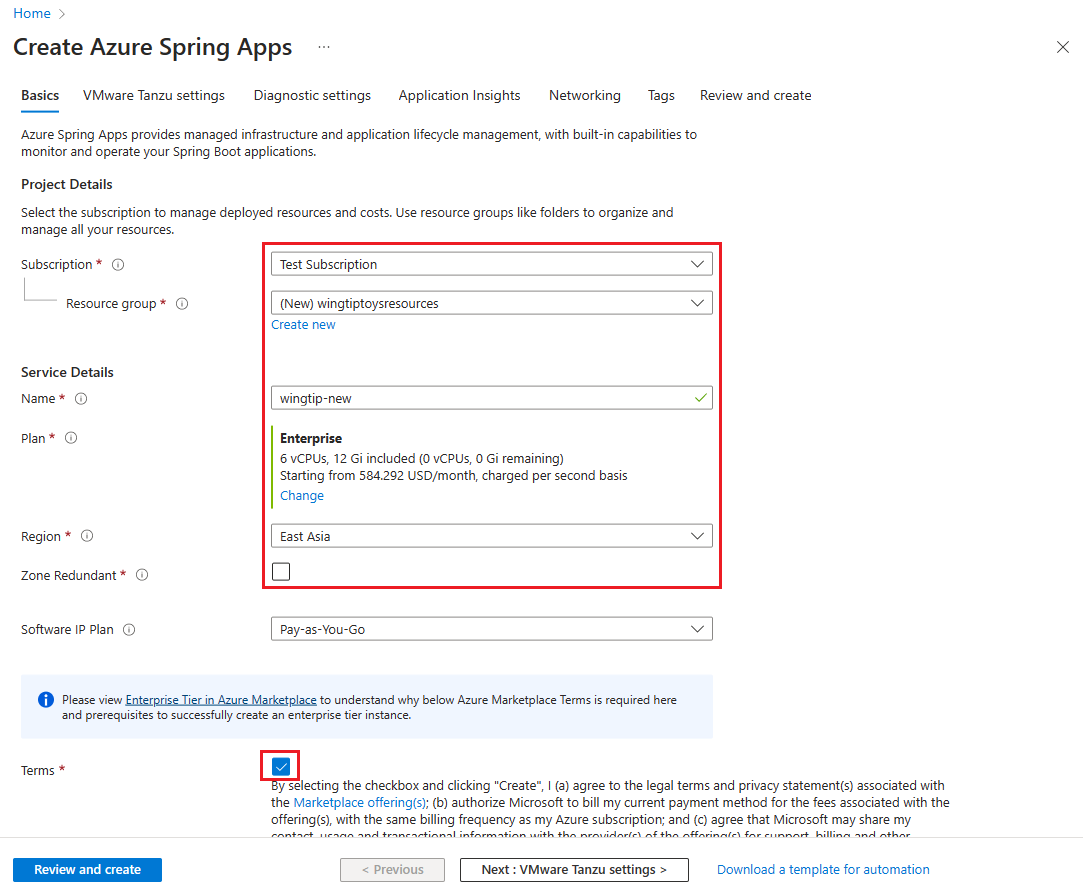The image size is (1083, 888).
Task: Open the Resource group dropdown
Action: click(x=492, y=303)
